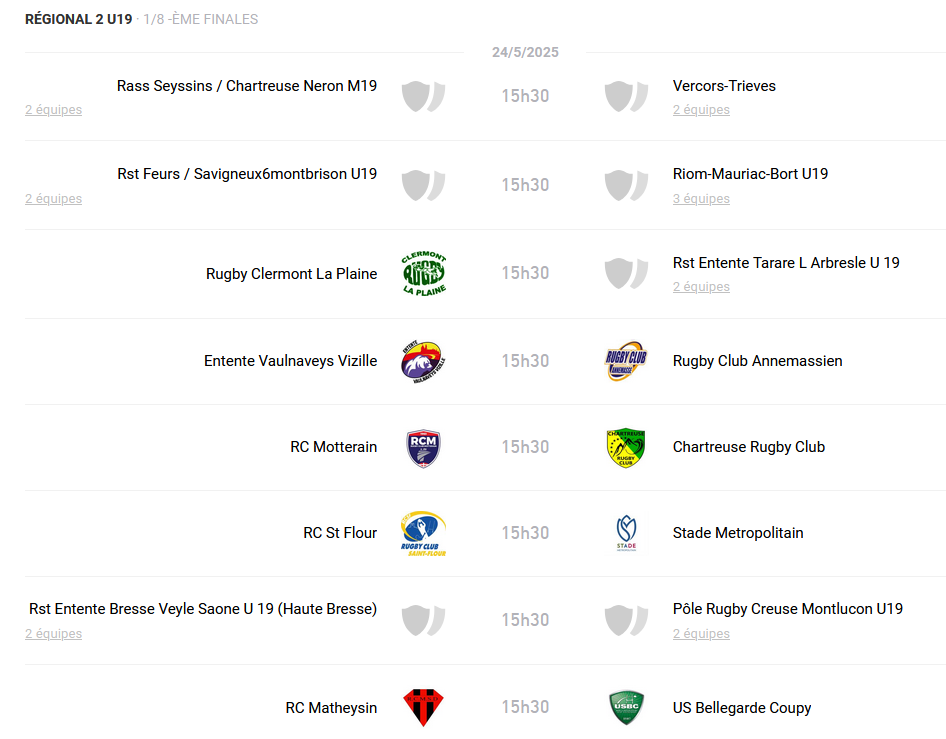Click the RC Matheysin team name
Viewport: 946px width, 739px height.
pyautogui.click(x=331, y=708)
